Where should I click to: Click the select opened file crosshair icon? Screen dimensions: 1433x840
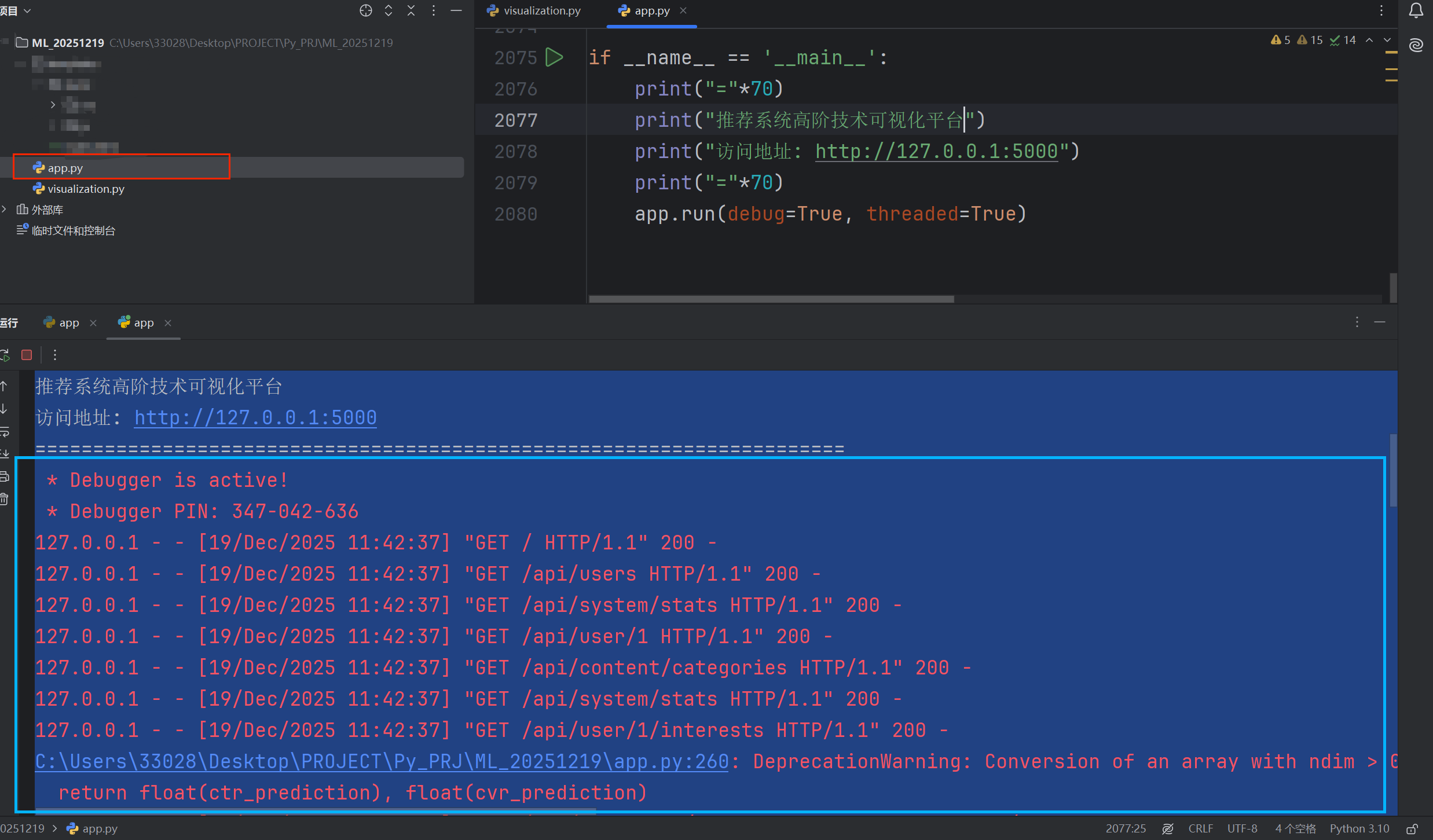point(365,10)
